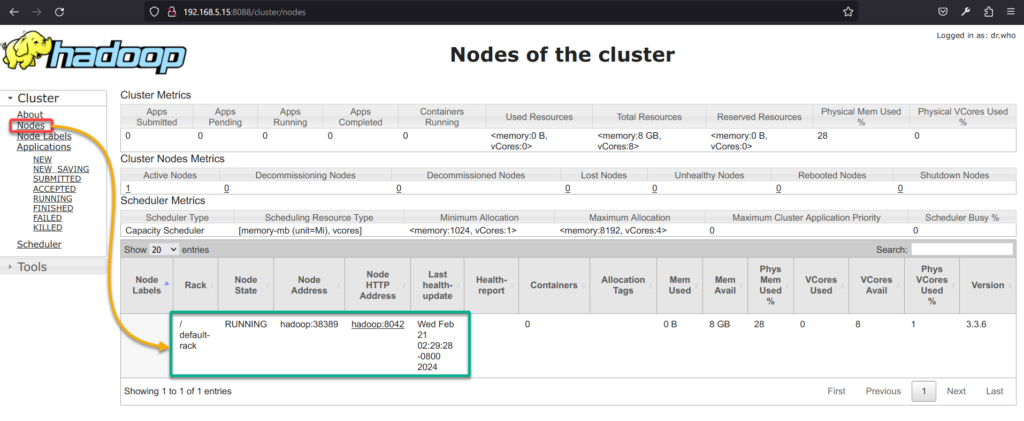This screenshot has width=1024, height=421.
Task: Sort the table by Node State column
Action: 245,284
